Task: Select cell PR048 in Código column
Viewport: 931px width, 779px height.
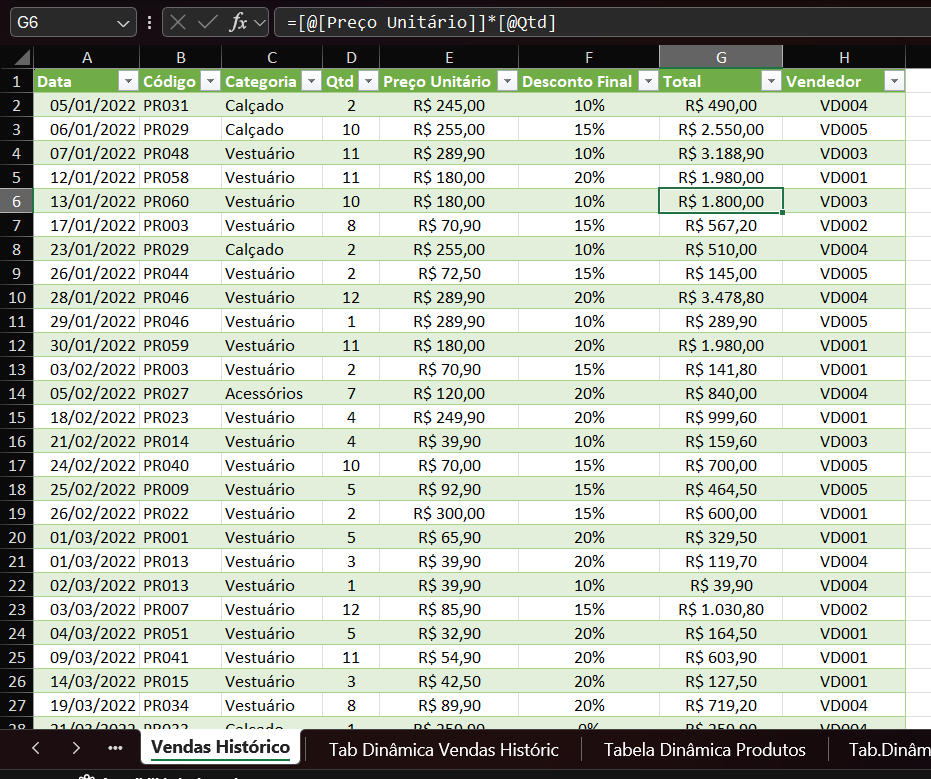Action: click(180, 153)
